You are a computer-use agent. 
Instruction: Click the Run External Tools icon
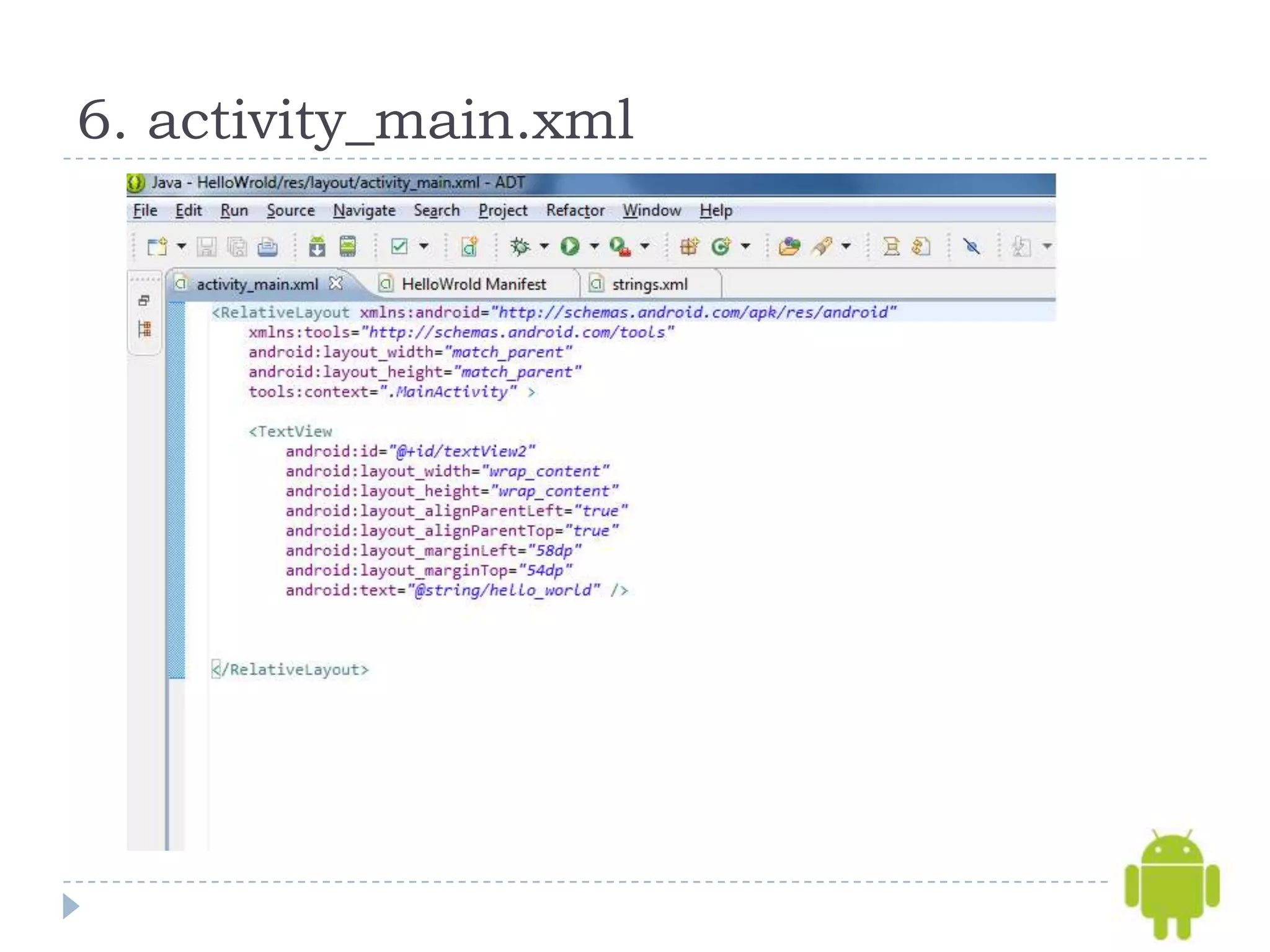point(620,247)
